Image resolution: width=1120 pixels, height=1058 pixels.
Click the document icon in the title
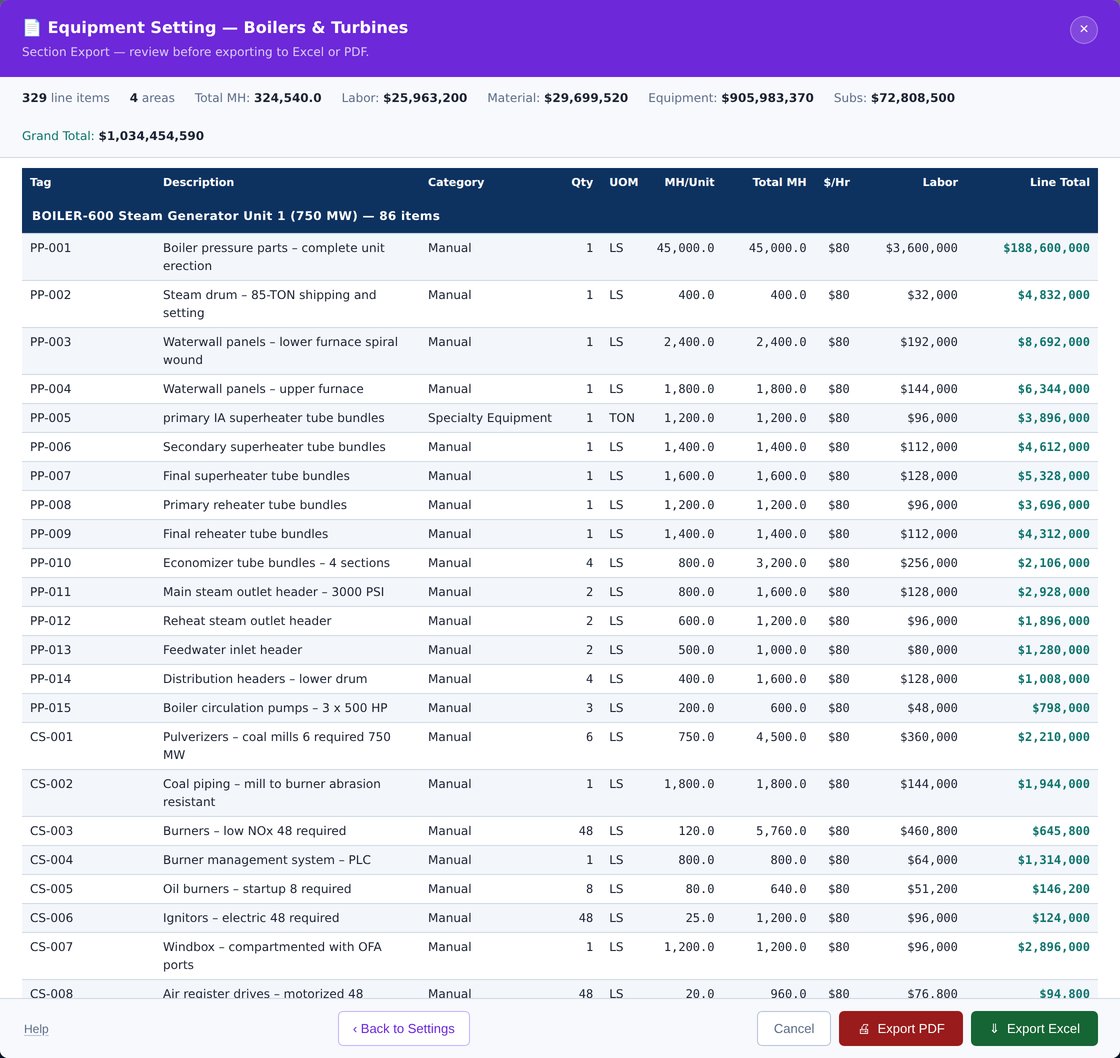pyautogui.click(x=31, y=28)
